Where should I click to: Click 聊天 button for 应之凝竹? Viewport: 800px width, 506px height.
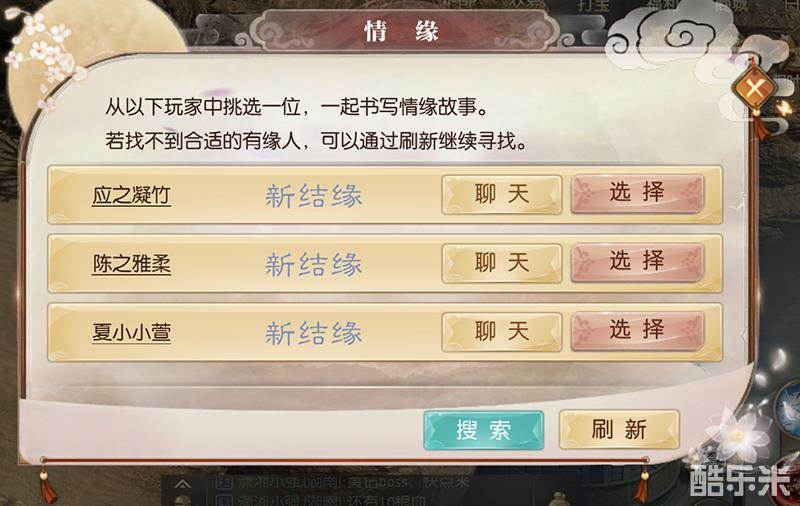[x=502, y=195]
